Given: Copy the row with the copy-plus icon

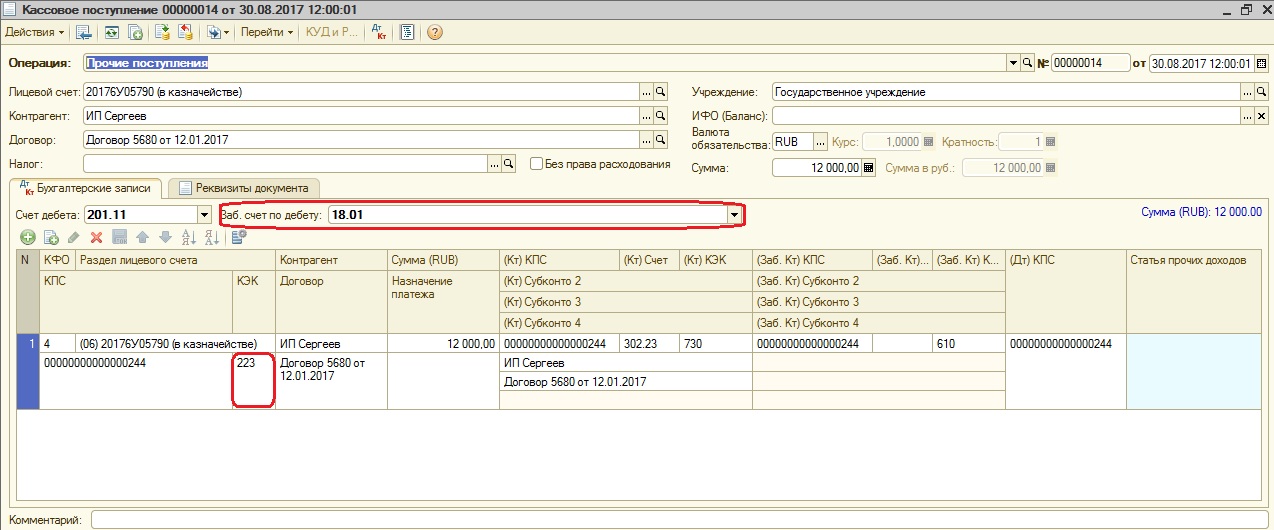Looking at the screenshot, I should (x=51, y=237).
